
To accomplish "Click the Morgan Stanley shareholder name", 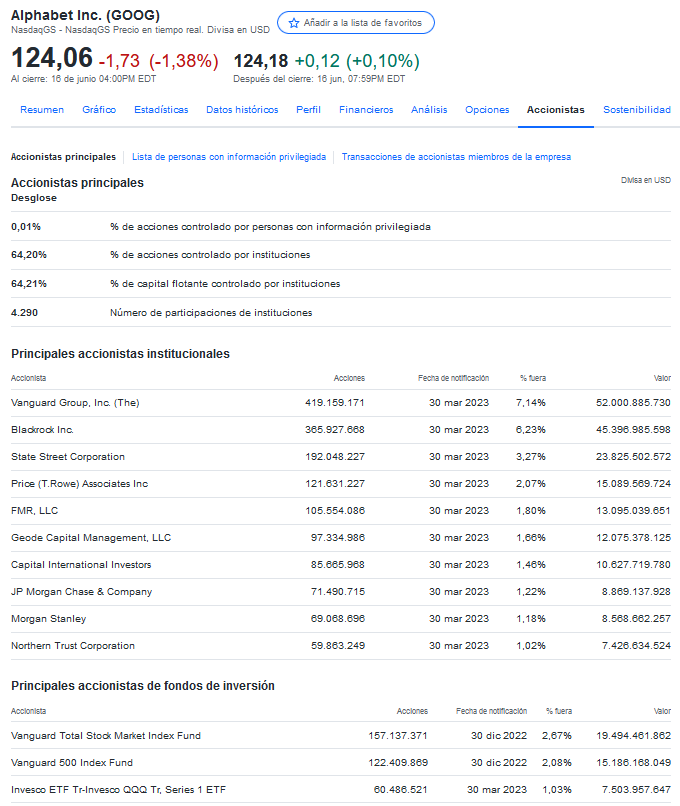I will point(49,619).
